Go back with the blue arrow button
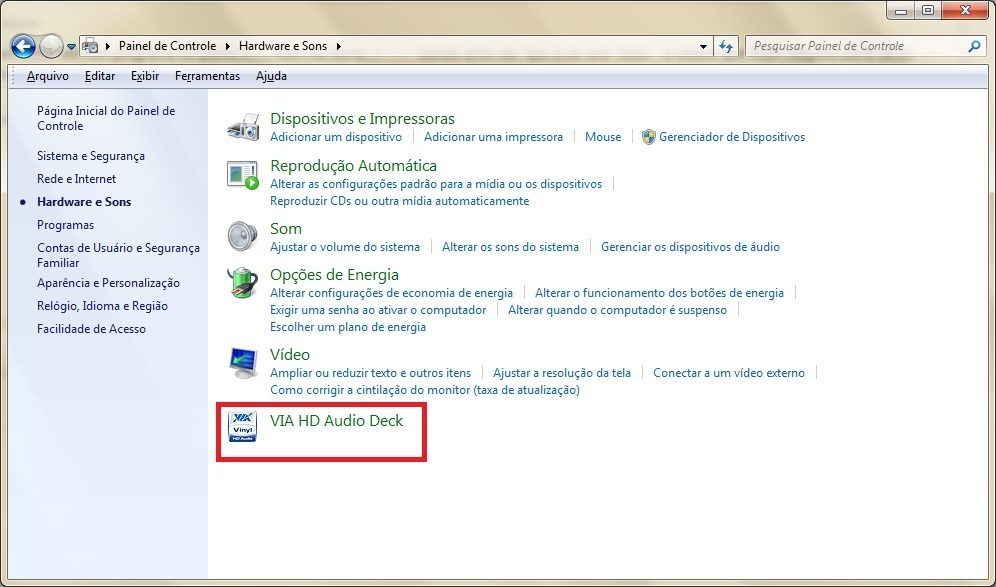The height and width of the screenshot is (587, 996). (23, 46)
